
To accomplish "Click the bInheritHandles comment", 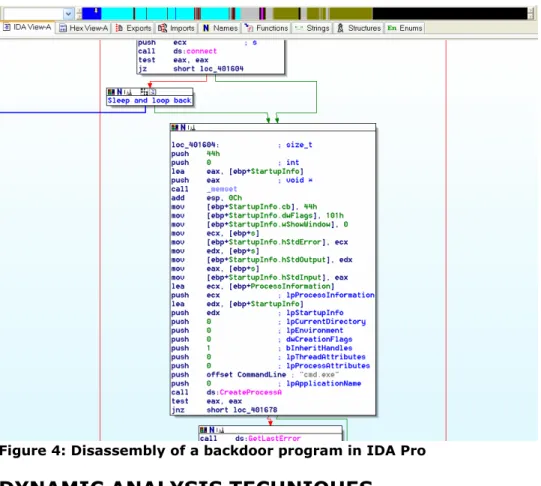I will pos(319,348).
